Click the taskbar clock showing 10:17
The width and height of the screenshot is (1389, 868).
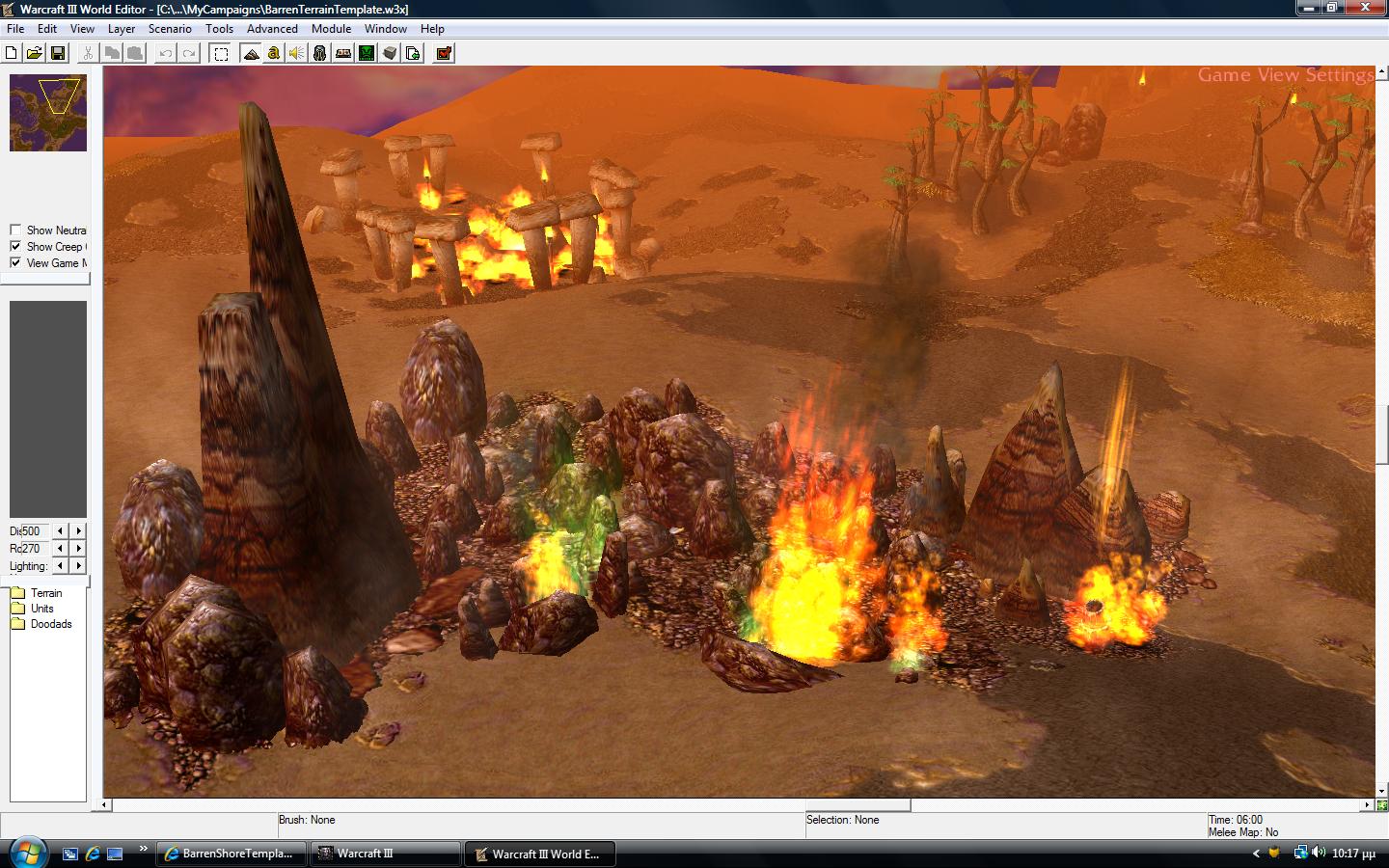click(1353, 854)
